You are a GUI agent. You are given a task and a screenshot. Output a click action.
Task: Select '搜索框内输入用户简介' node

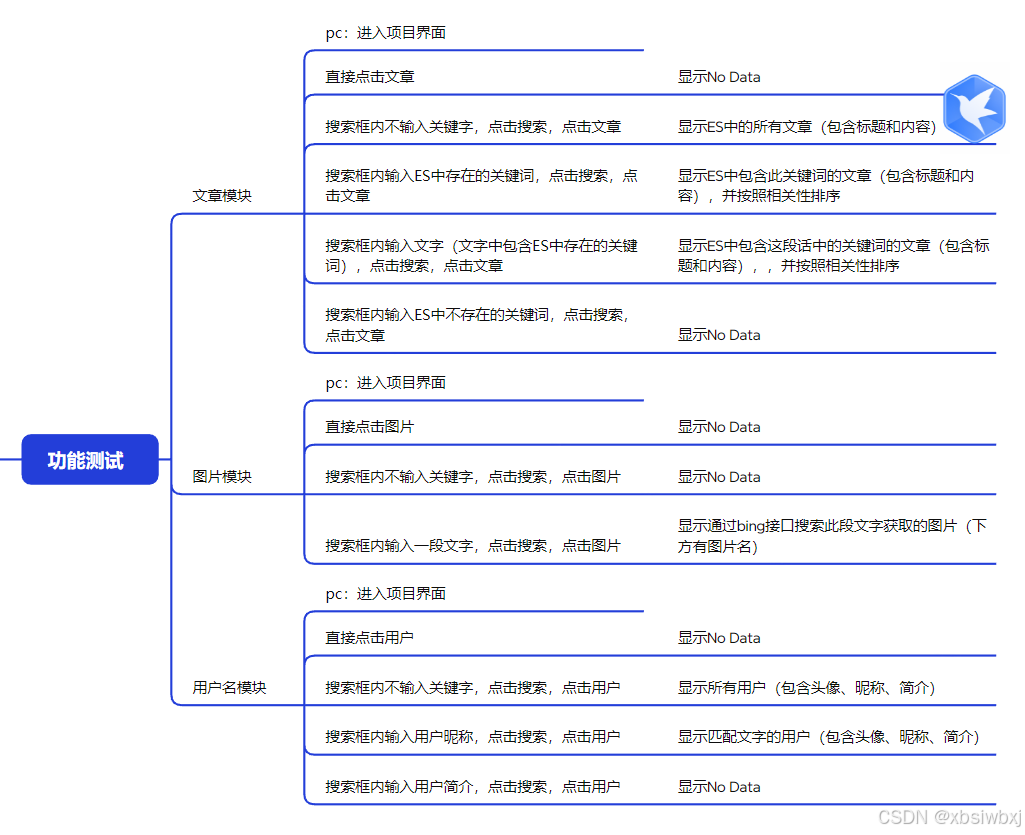[473, 786]
